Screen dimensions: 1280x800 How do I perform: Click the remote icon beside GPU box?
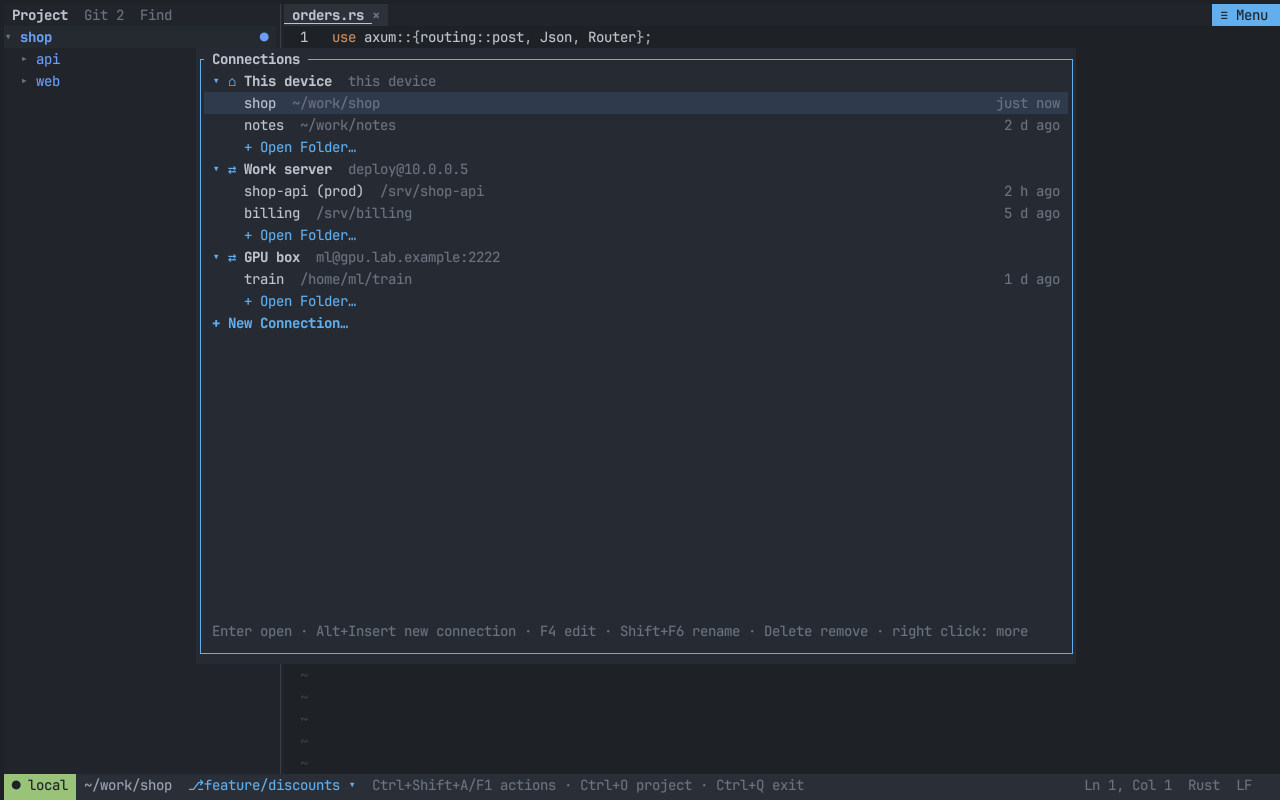[232, 257]
